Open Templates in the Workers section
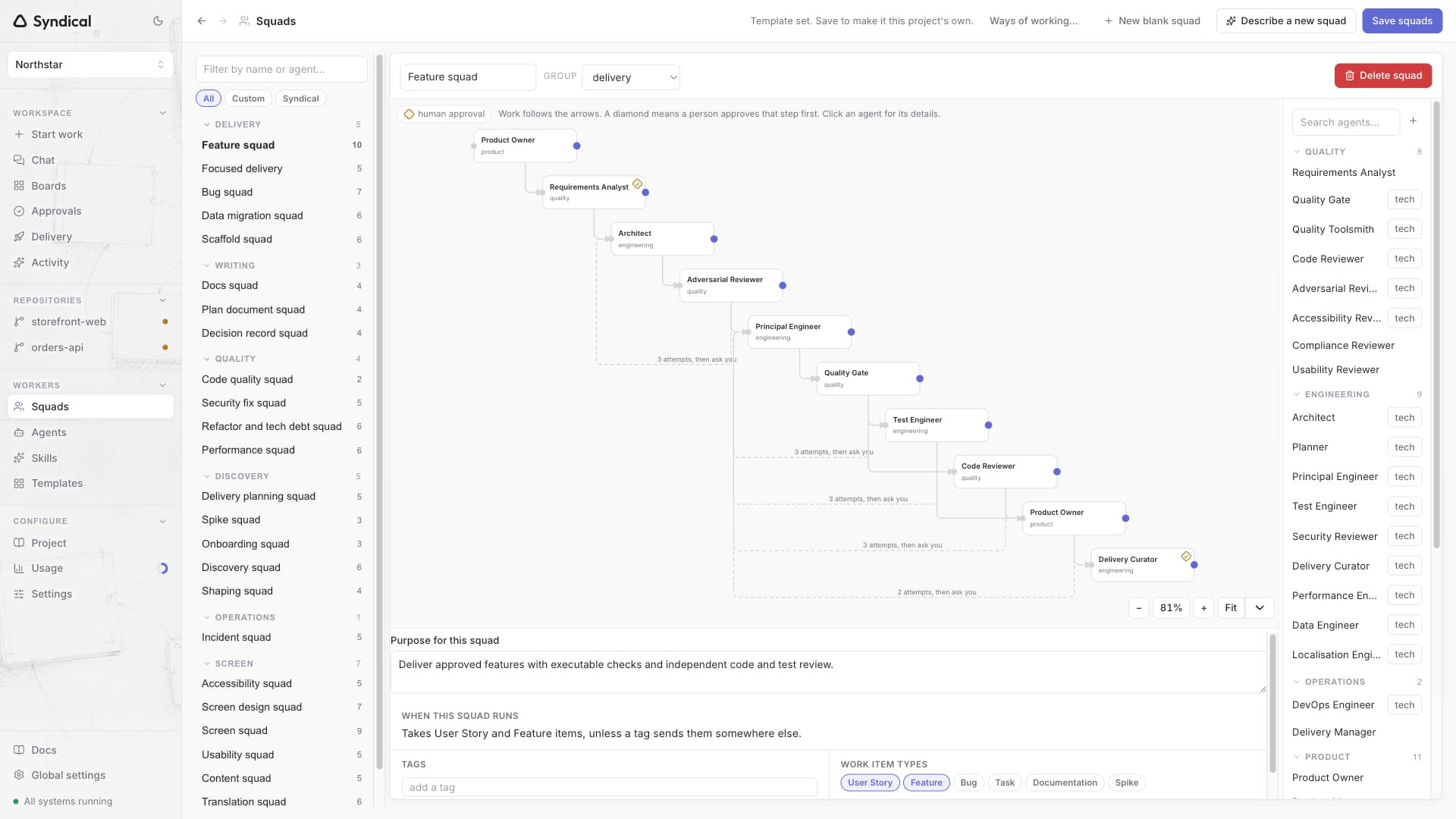The height and width of the screenshot is (819, 1456). pyautogui.click(x=90, y=483)
